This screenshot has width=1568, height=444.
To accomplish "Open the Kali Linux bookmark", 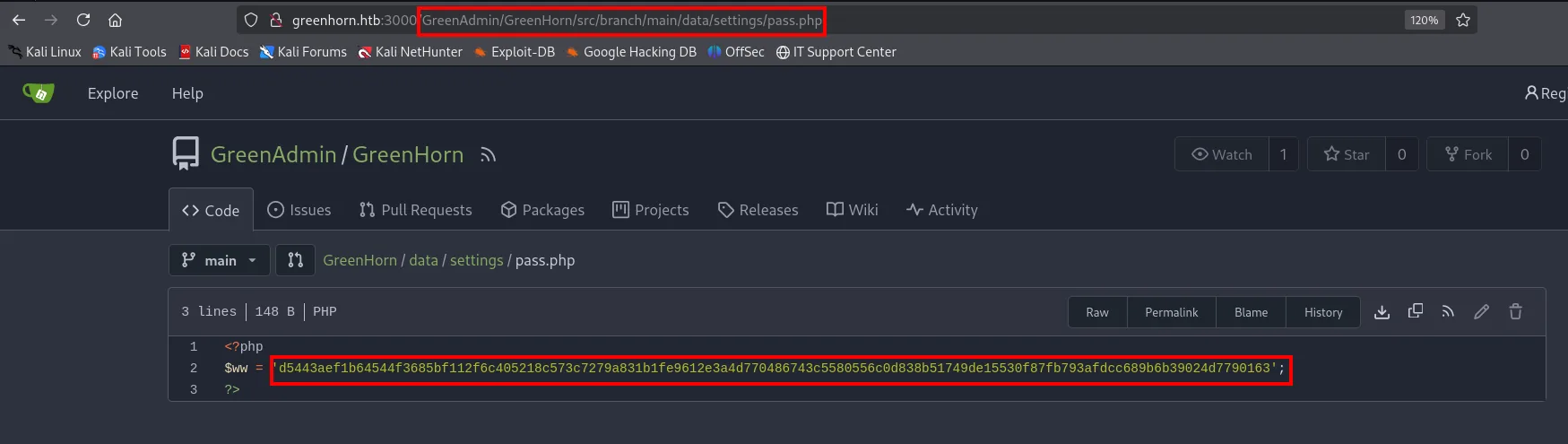I will 45,52.
